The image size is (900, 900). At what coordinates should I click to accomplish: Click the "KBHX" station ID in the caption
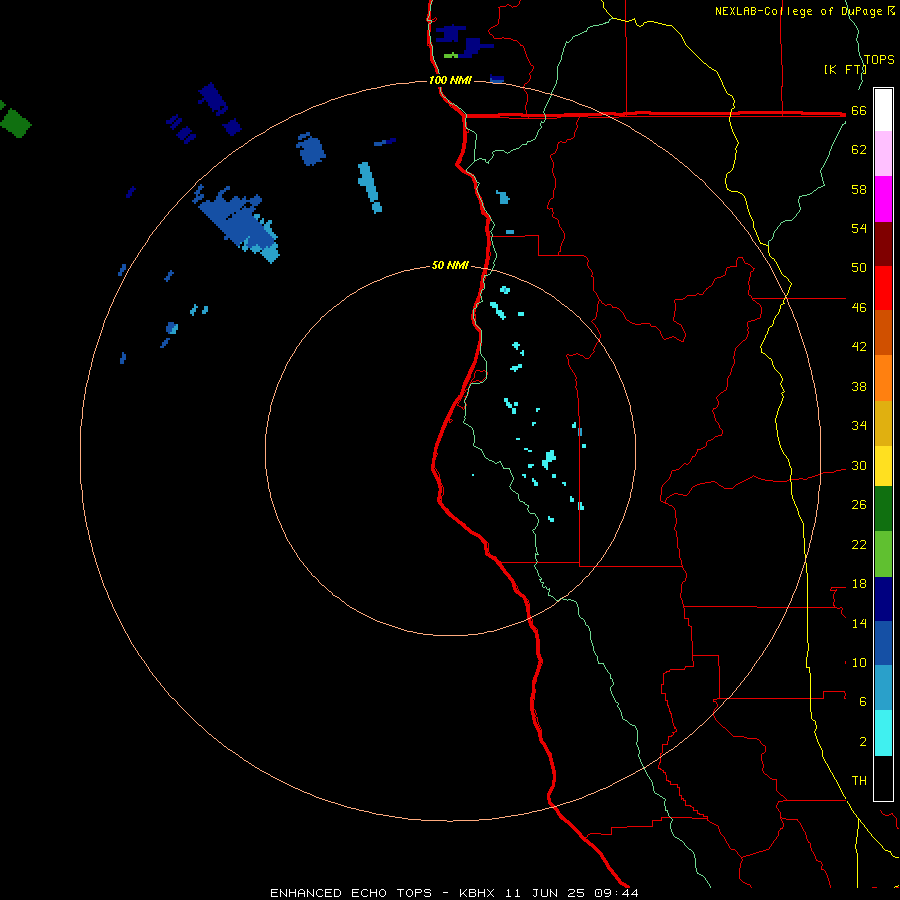(476, 893)
